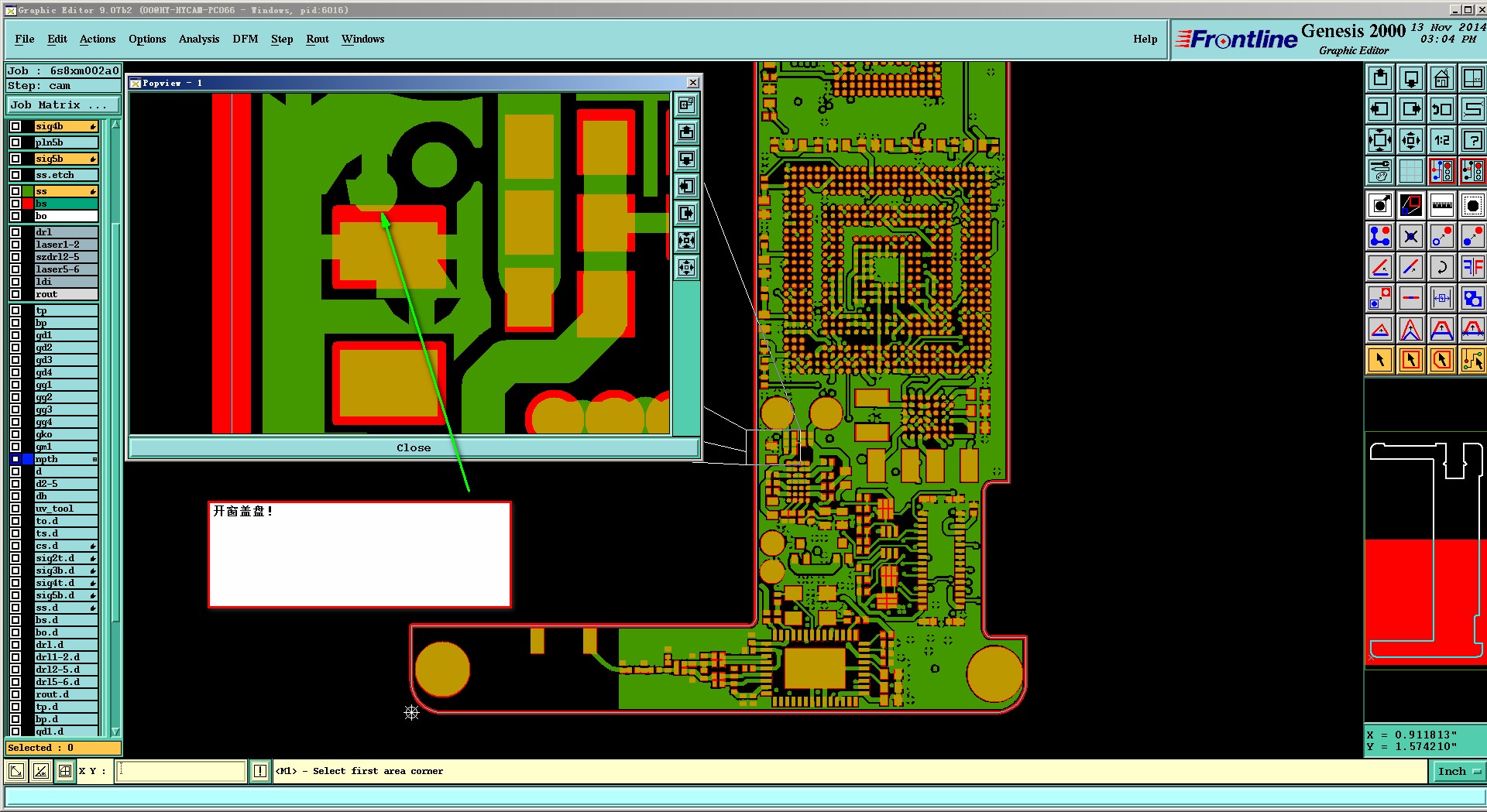The width and height of the screenshot is (1487, 812).
Task: Click the home view house icon
Action: (1441, 78)
